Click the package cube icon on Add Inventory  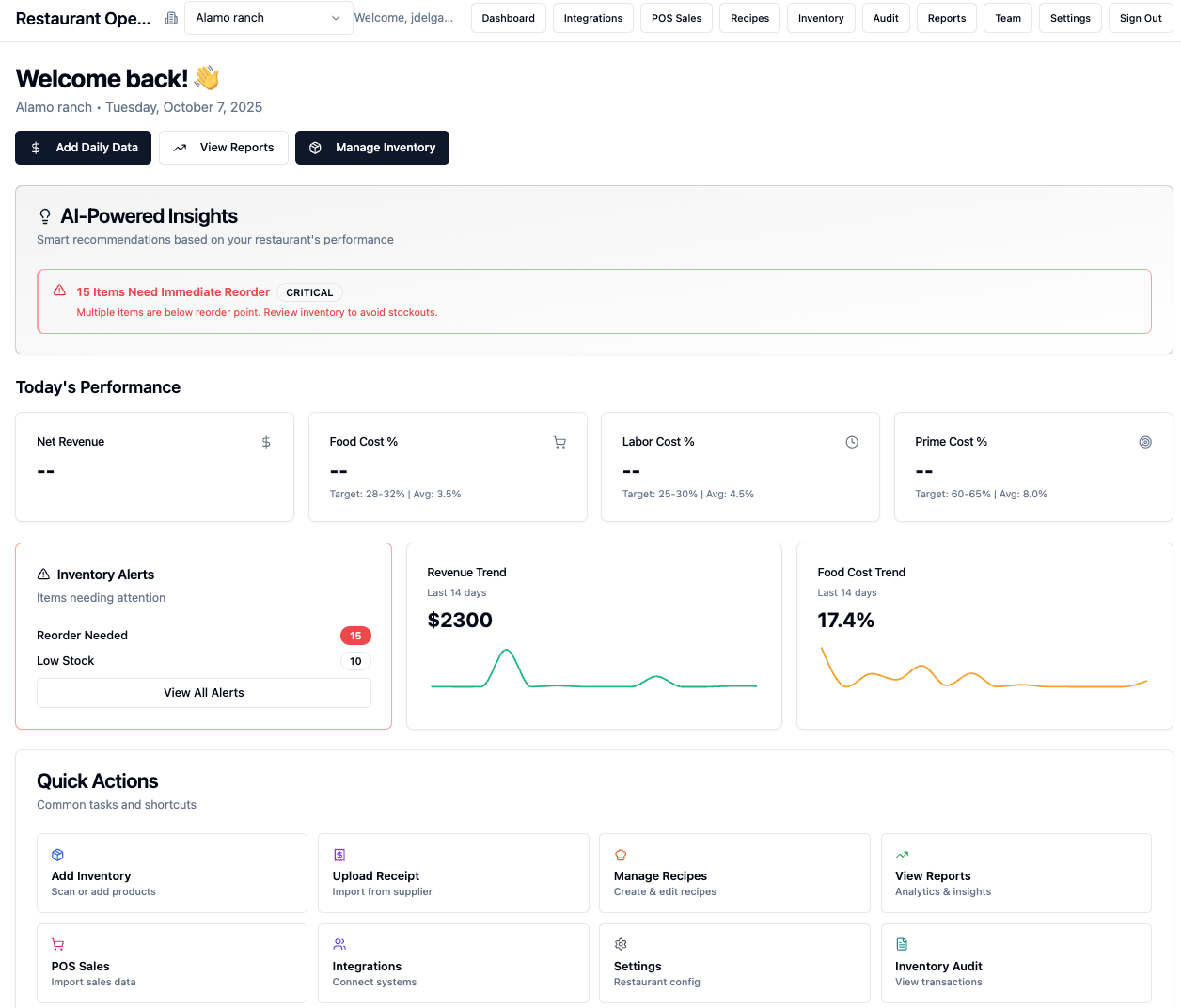(x=57, y=855)
